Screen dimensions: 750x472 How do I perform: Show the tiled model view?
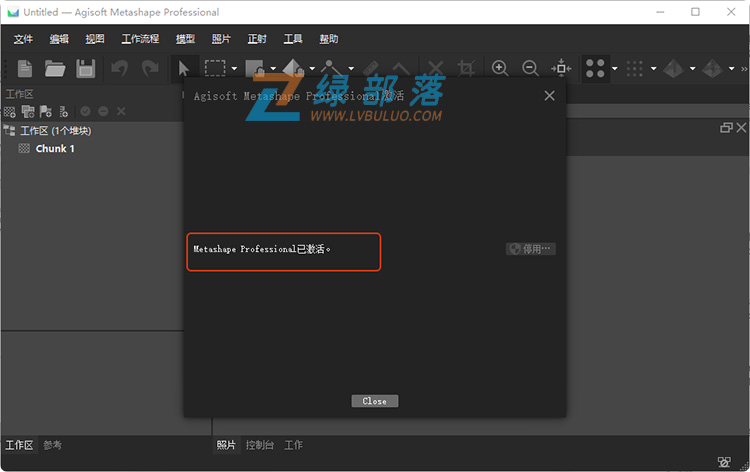712,68
